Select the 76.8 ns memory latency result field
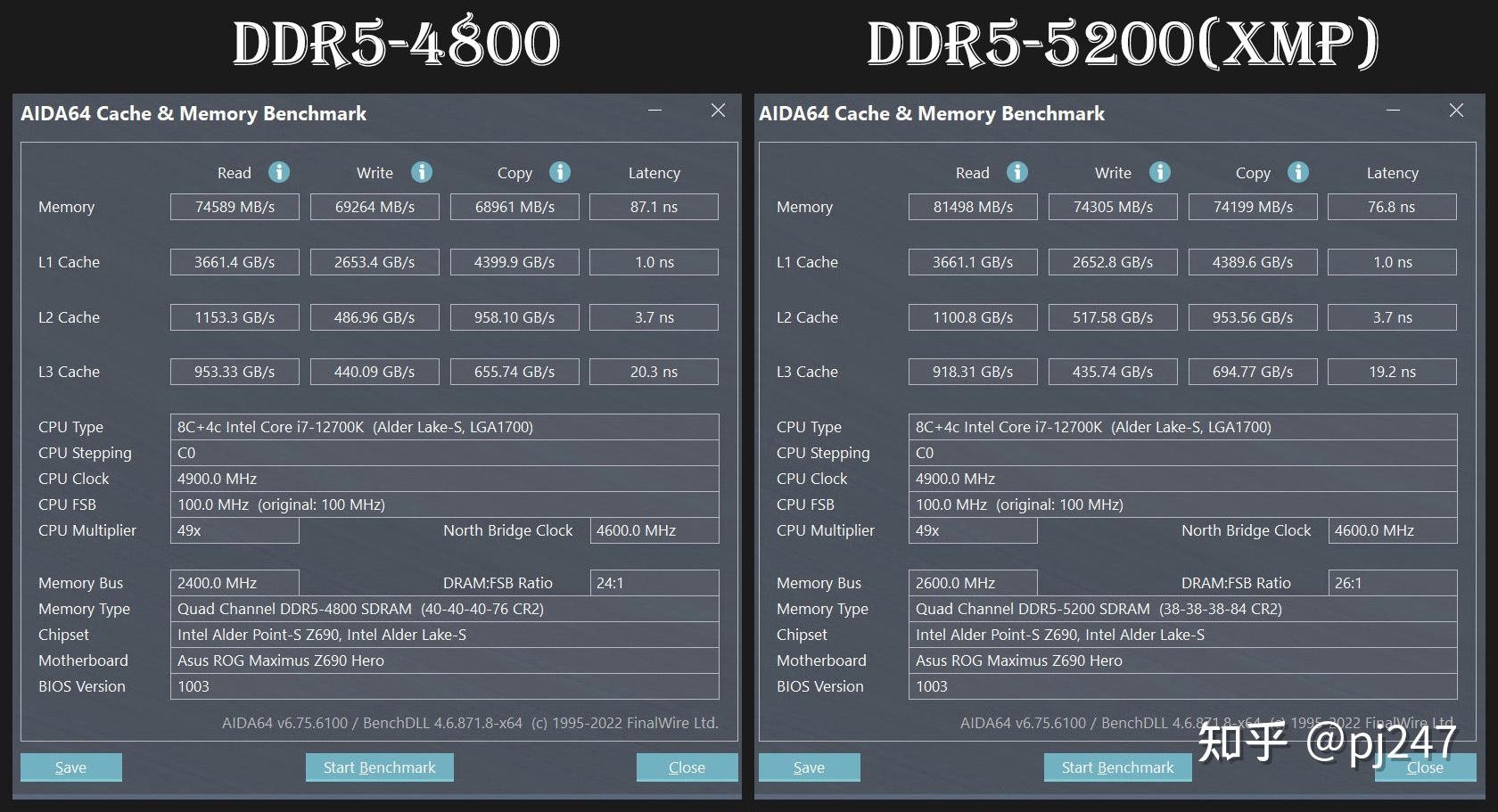1498x812 pixels. point(1392,206)
